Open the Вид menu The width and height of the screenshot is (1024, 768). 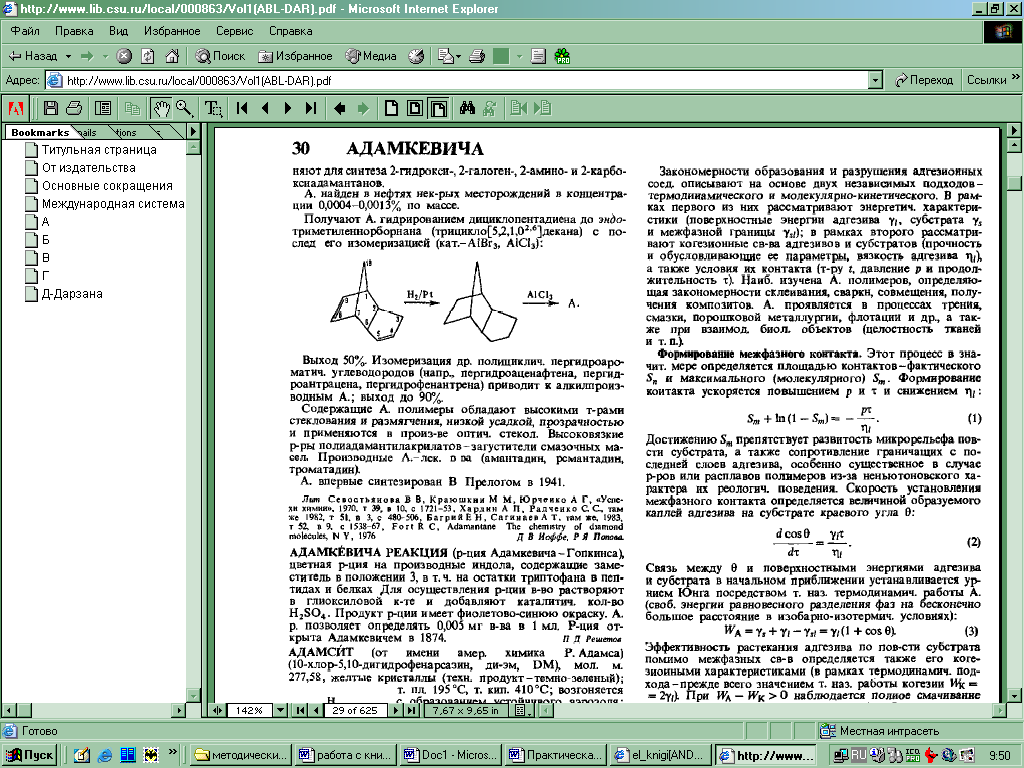pos(118,31)
